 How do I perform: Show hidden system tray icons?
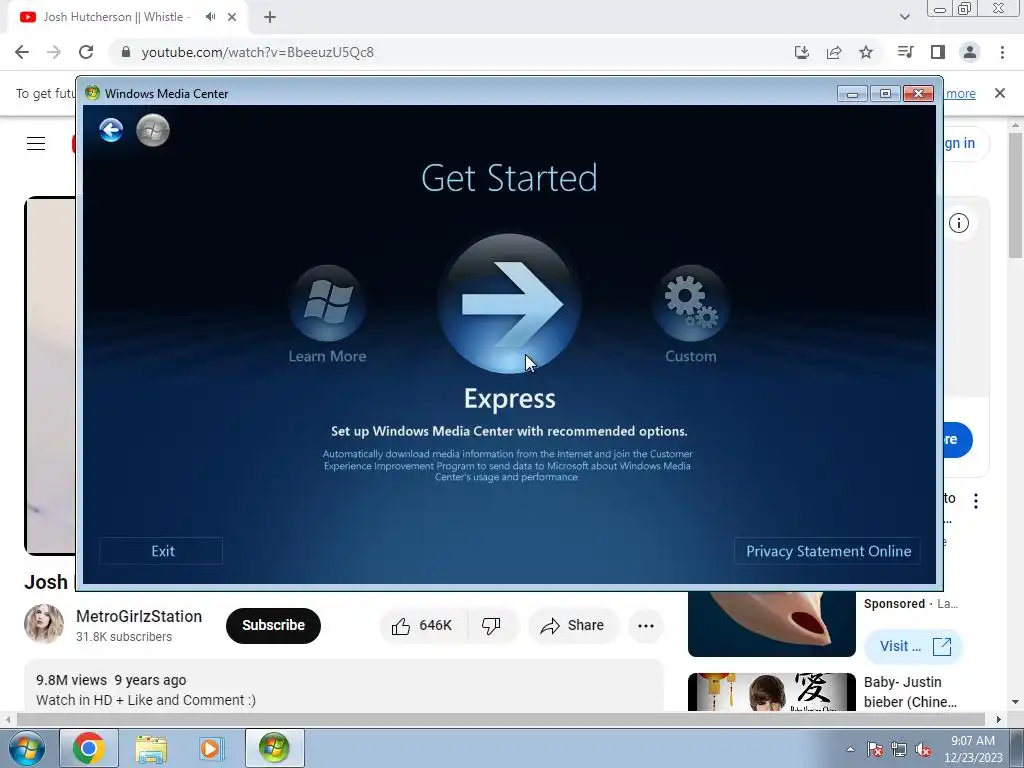pos(850,749)
